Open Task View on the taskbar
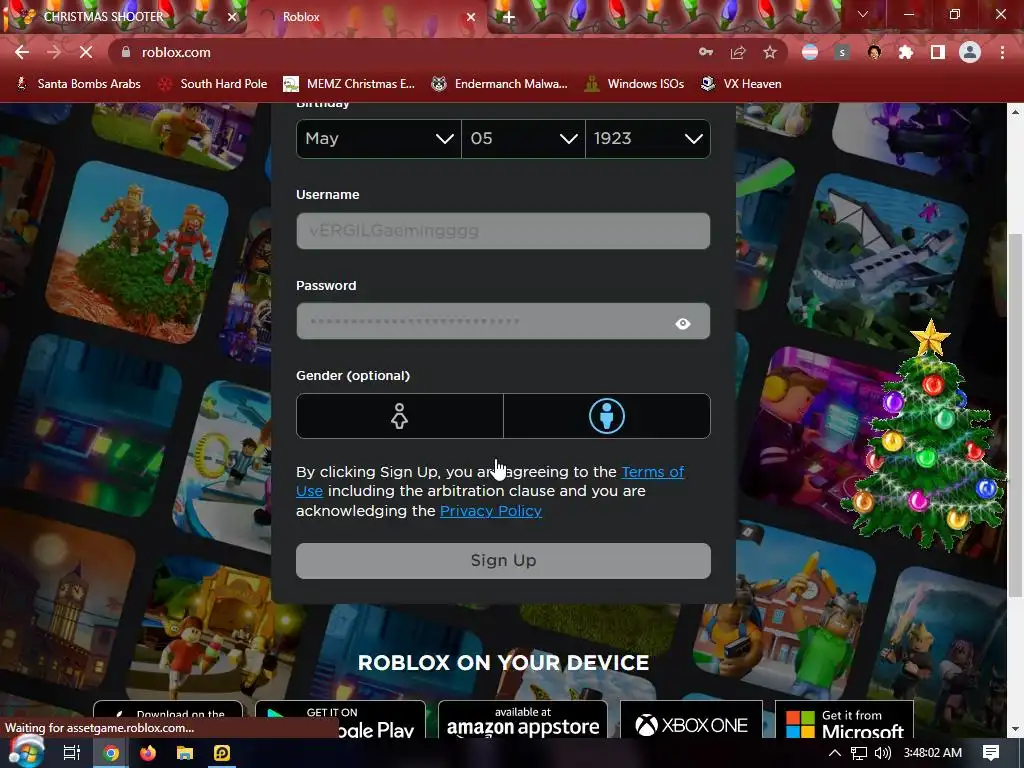The height and width of the screenshot is (768, 1024). [x=72, y=753]
